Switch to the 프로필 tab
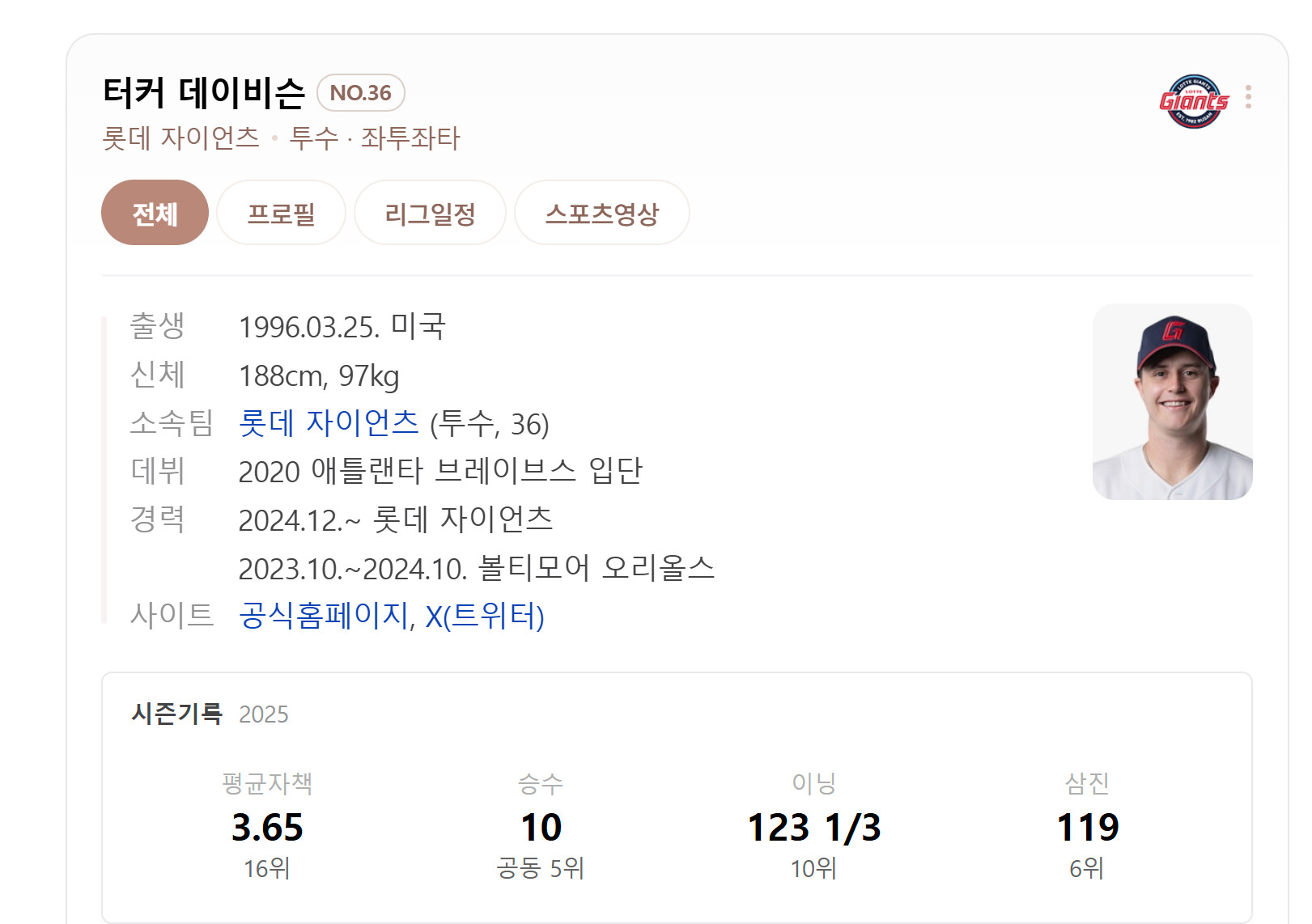 click(x=281, y=214)
